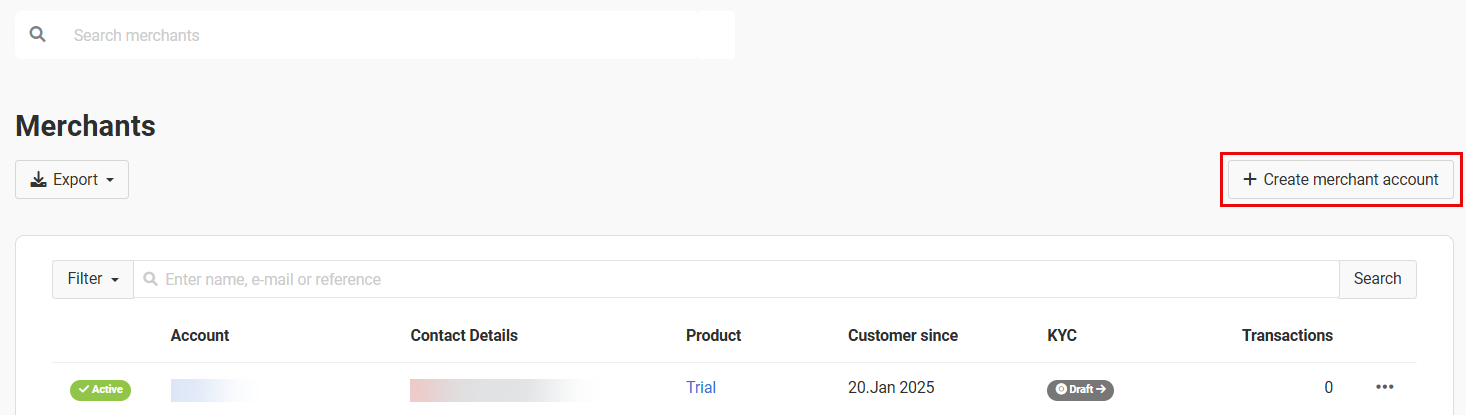Focus the Enter name, e-mail or reference field

[736, 279]
